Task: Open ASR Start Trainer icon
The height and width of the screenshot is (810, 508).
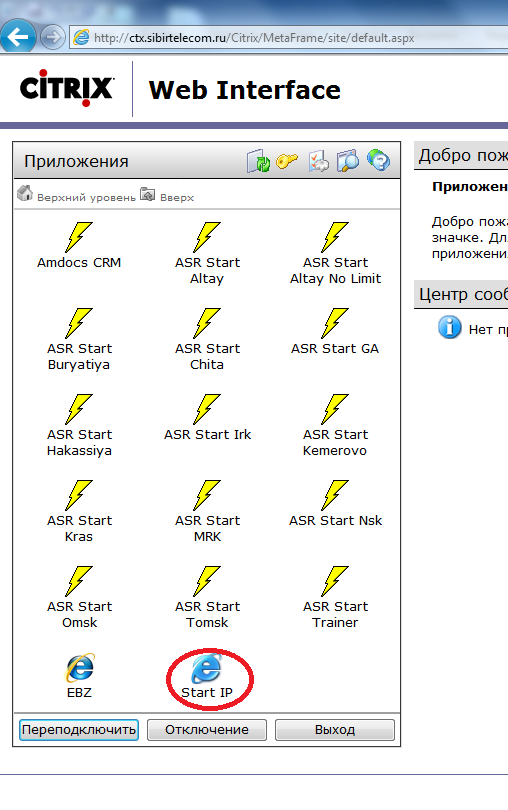Action: [x=335, y=582]
